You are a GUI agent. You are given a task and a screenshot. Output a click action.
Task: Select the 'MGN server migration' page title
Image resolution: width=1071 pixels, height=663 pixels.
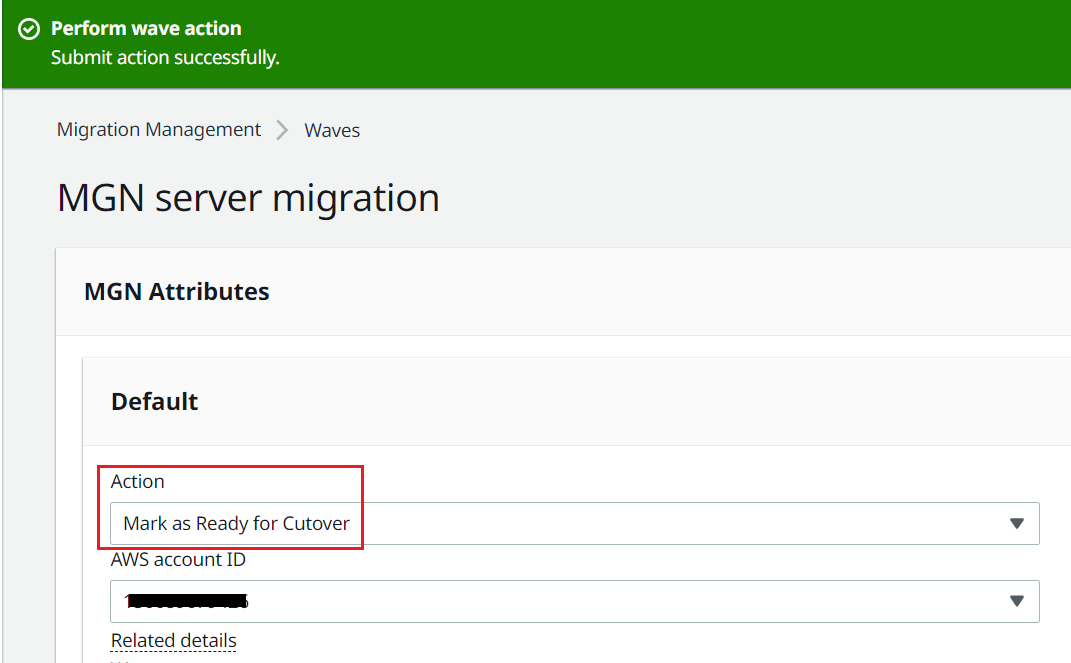248,198
